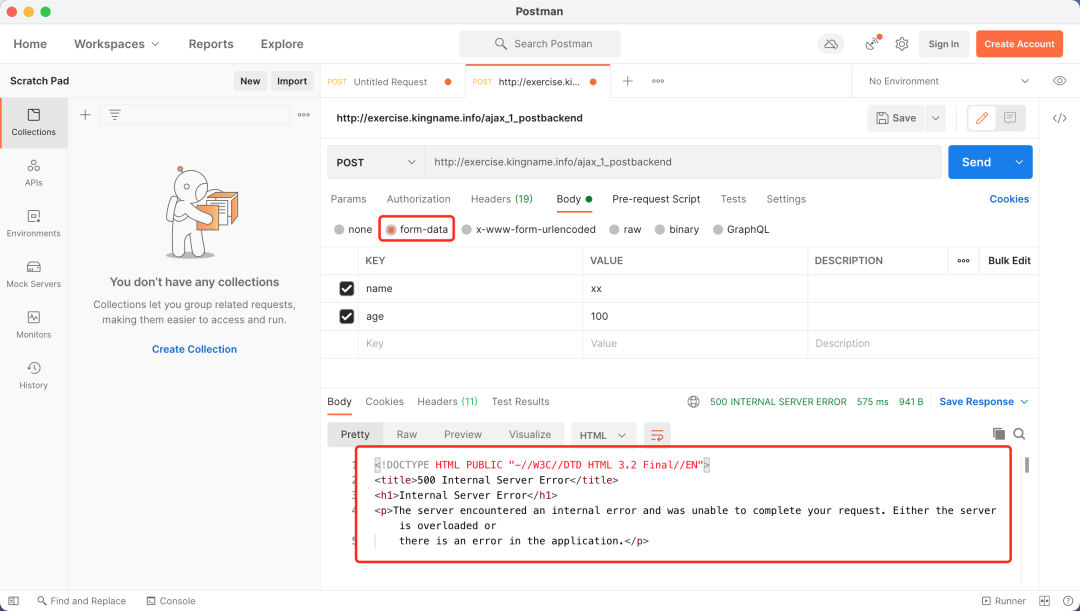1080x611 pixels.
Task: Open the table columns three-dot options
Action: (964, 260)
